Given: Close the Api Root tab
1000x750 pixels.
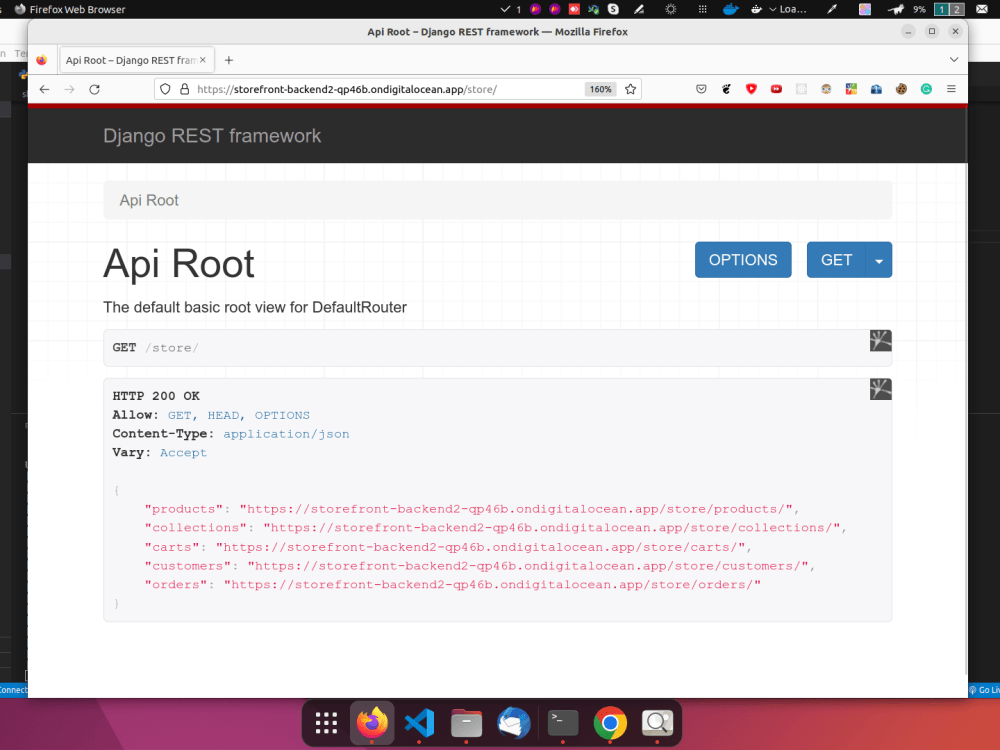Looking at the screenshot, I should [x=203, y=60].
